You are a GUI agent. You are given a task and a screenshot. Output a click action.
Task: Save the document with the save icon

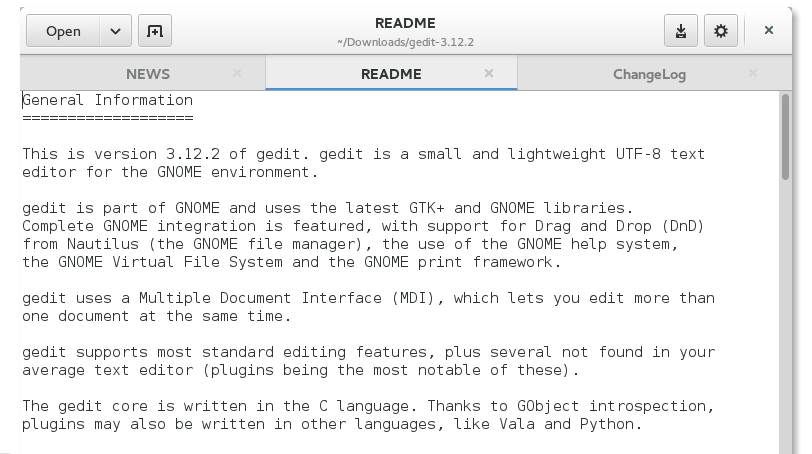point(680,31)
